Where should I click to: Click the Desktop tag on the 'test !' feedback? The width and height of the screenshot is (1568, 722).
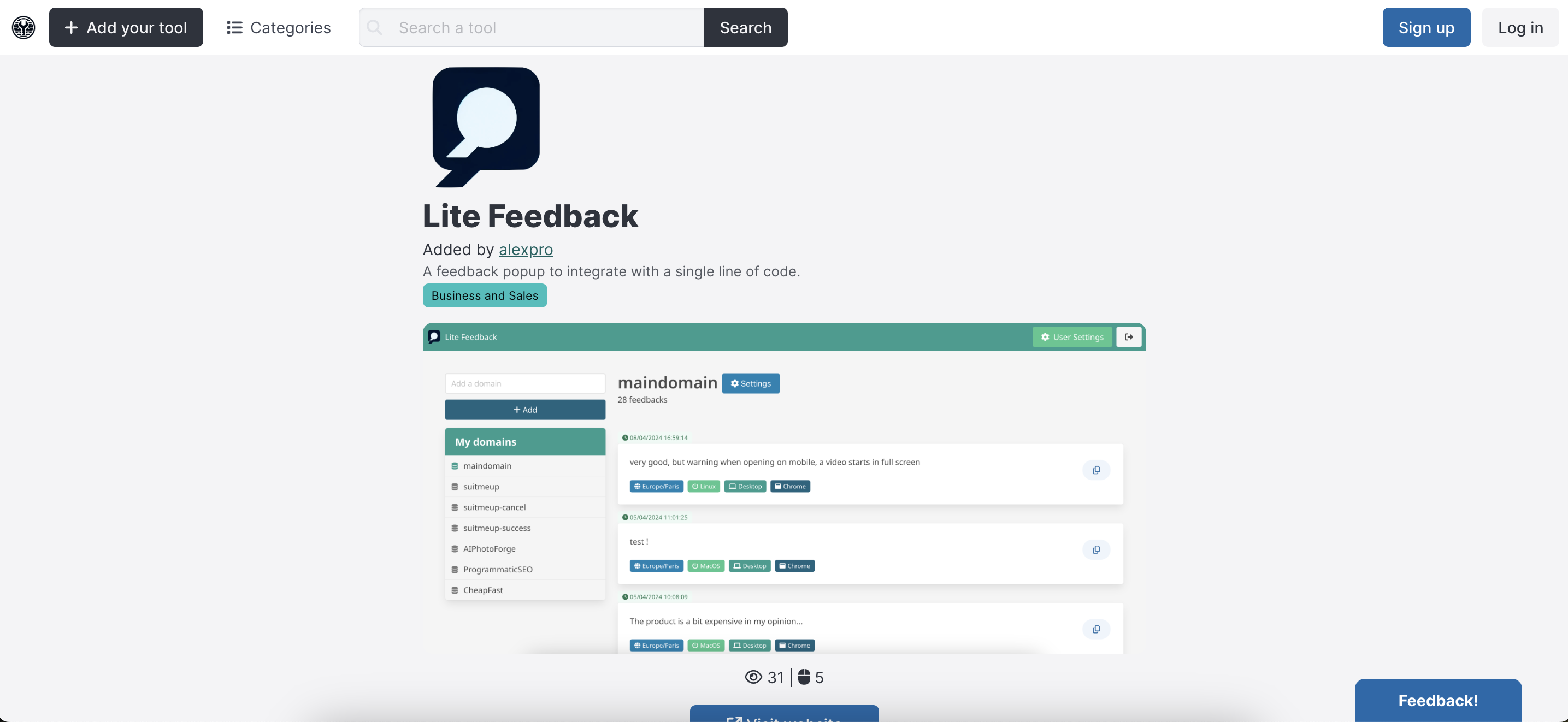[750, 566]
